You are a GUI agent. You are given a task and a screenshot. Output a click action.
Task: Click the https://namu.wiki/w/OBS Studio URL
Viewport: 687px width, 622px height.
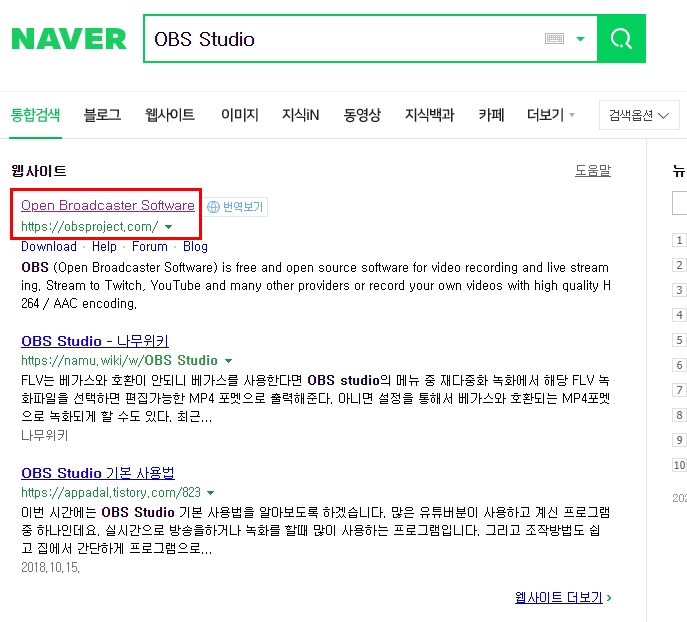[119, 360]
